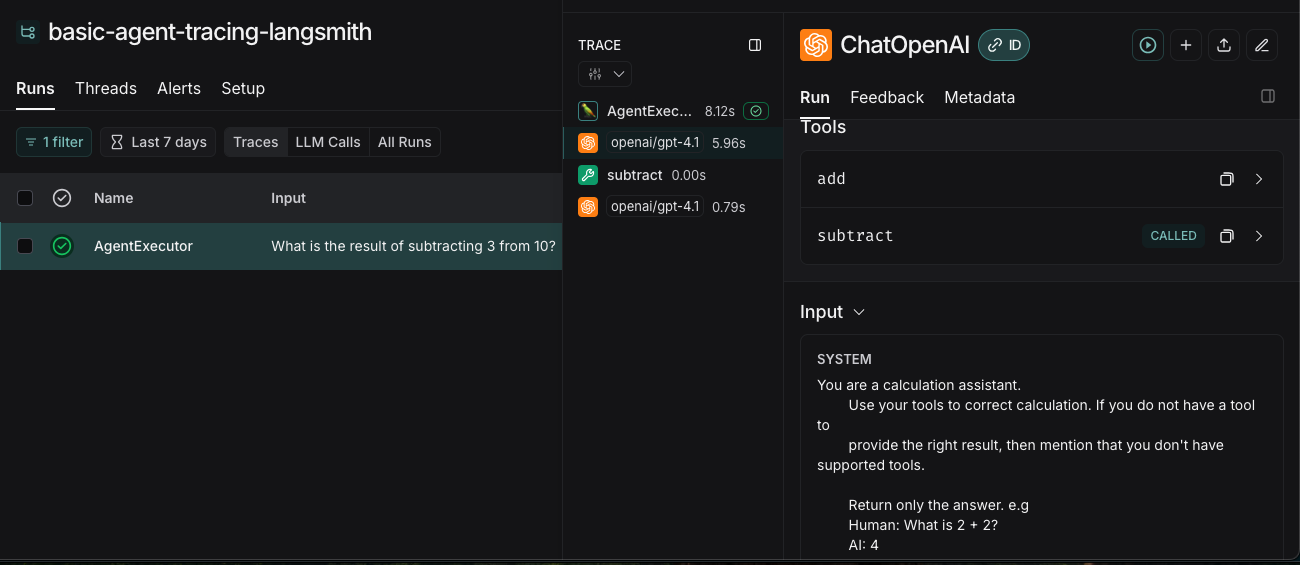Show All Runs view
The width and height of the screenshot is (1300, 565).
[x=405, y=142]
